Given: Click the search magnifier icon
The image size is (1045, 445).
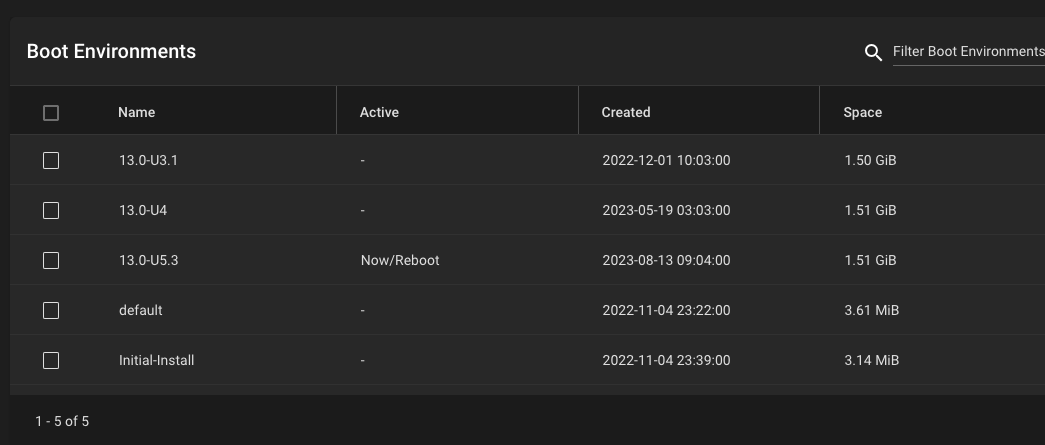Looking at the screenshot, I should 873,53.
